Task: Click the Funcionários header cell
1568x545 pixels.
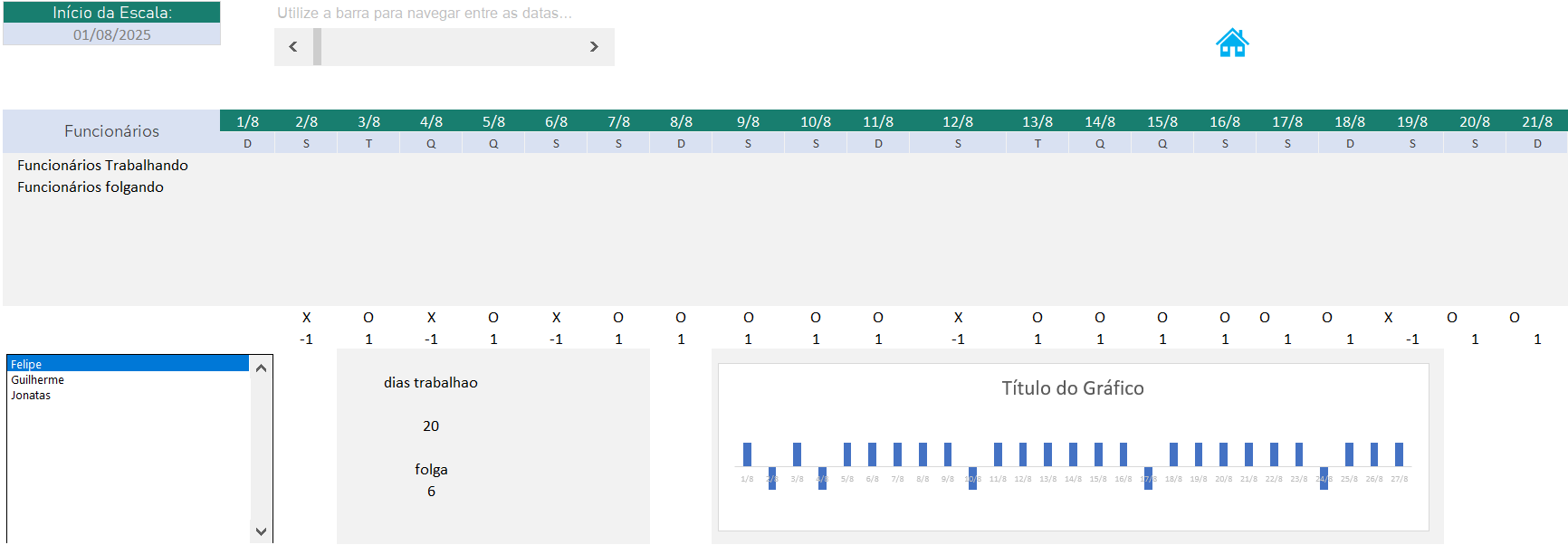Action: [x=111, y=131]
